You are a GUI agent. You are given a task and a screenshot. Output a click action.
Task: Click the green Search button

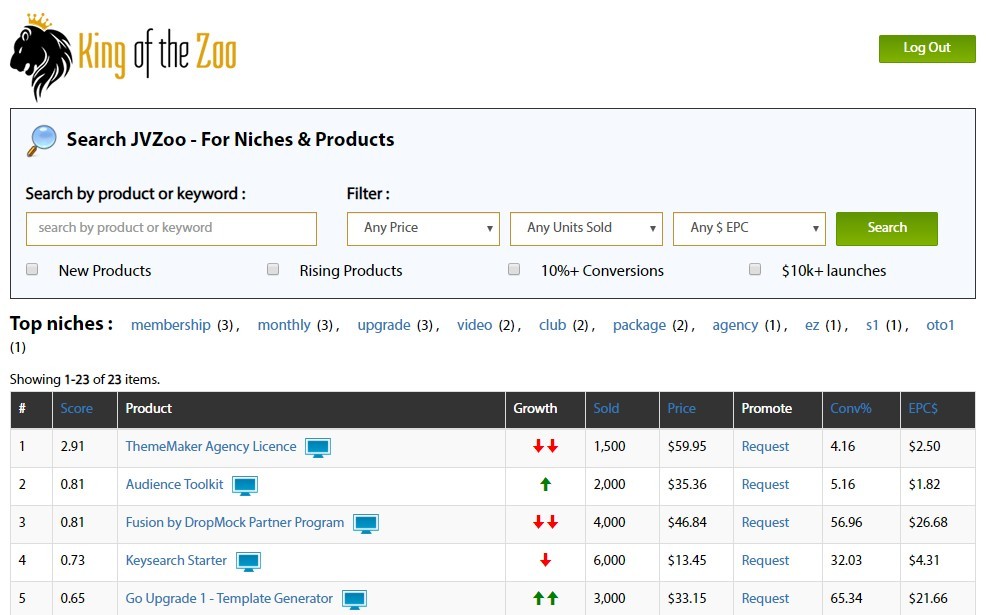(x=887, y=228)
